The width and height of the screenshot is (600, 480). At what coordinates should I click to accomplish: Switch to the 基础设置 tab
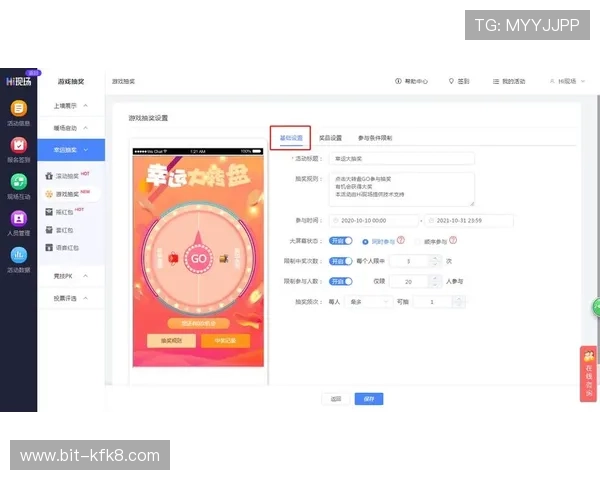click(x=291, y=138)
